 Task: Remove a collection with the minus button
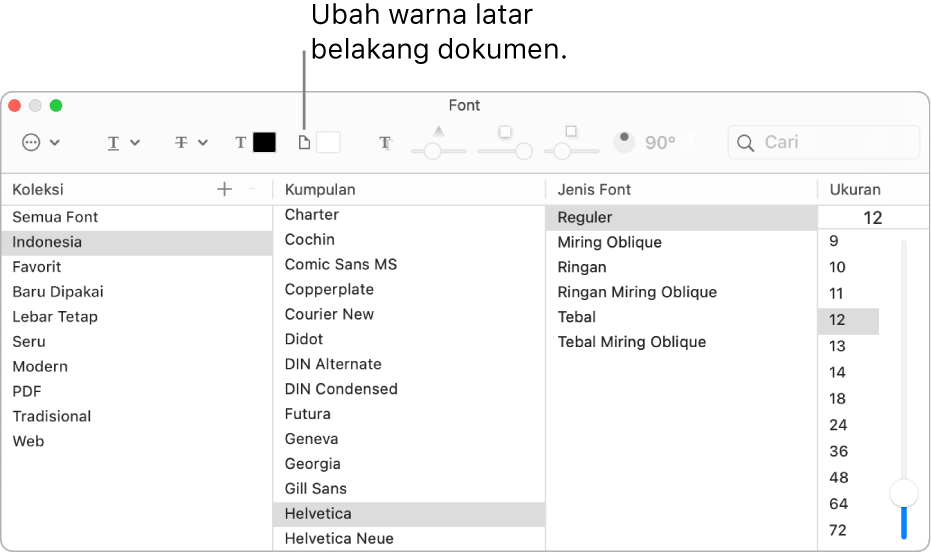251,189
